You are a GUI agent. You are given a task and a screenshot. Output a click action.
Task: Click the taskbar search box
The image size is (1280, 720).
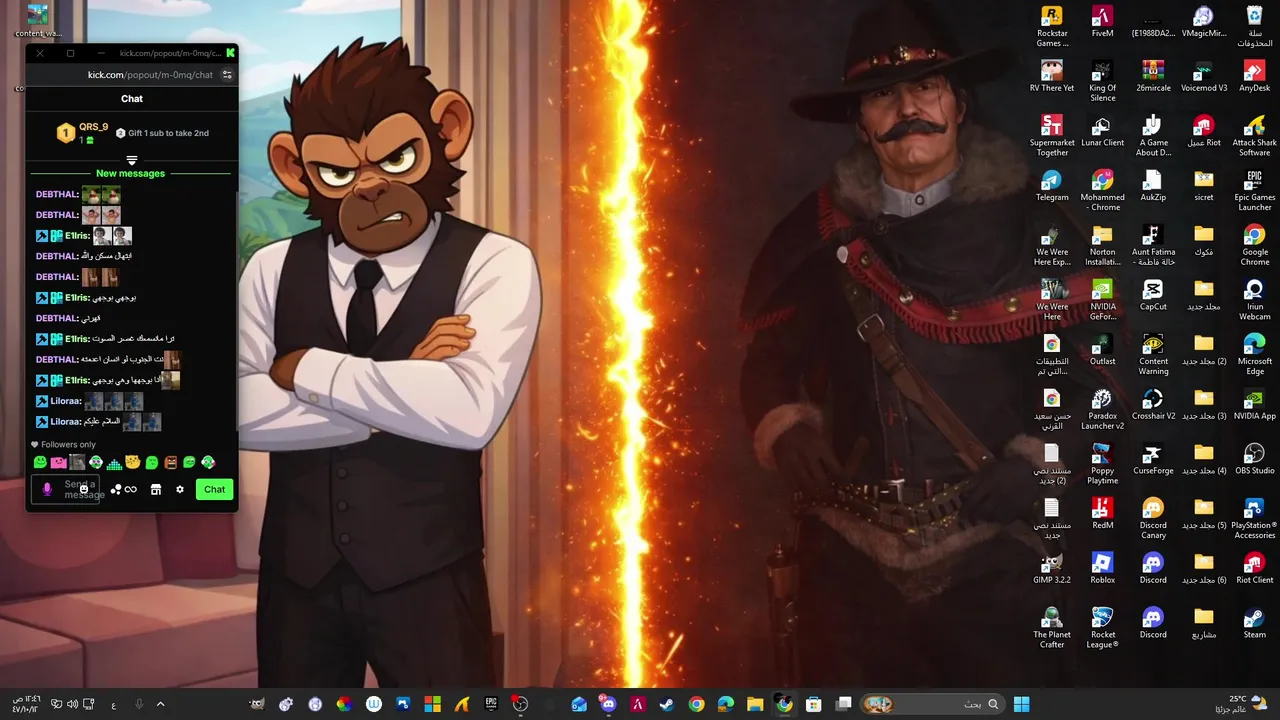click(932, 704)
